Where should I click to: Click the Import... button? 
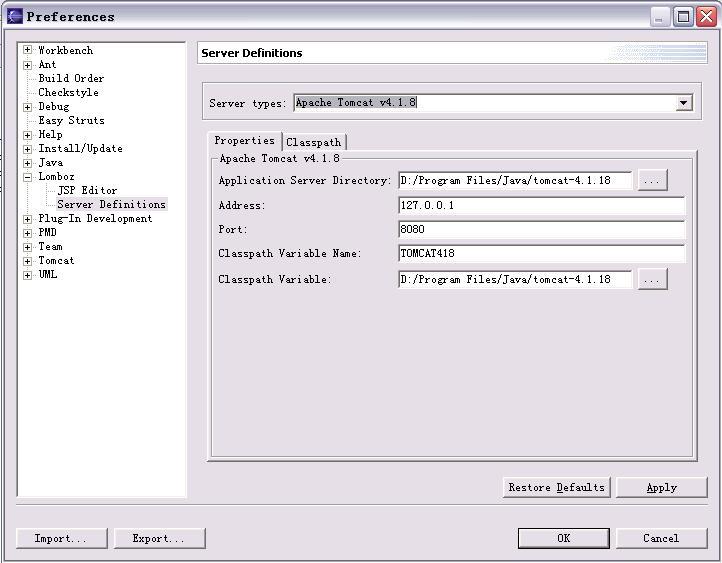[61, 538]
